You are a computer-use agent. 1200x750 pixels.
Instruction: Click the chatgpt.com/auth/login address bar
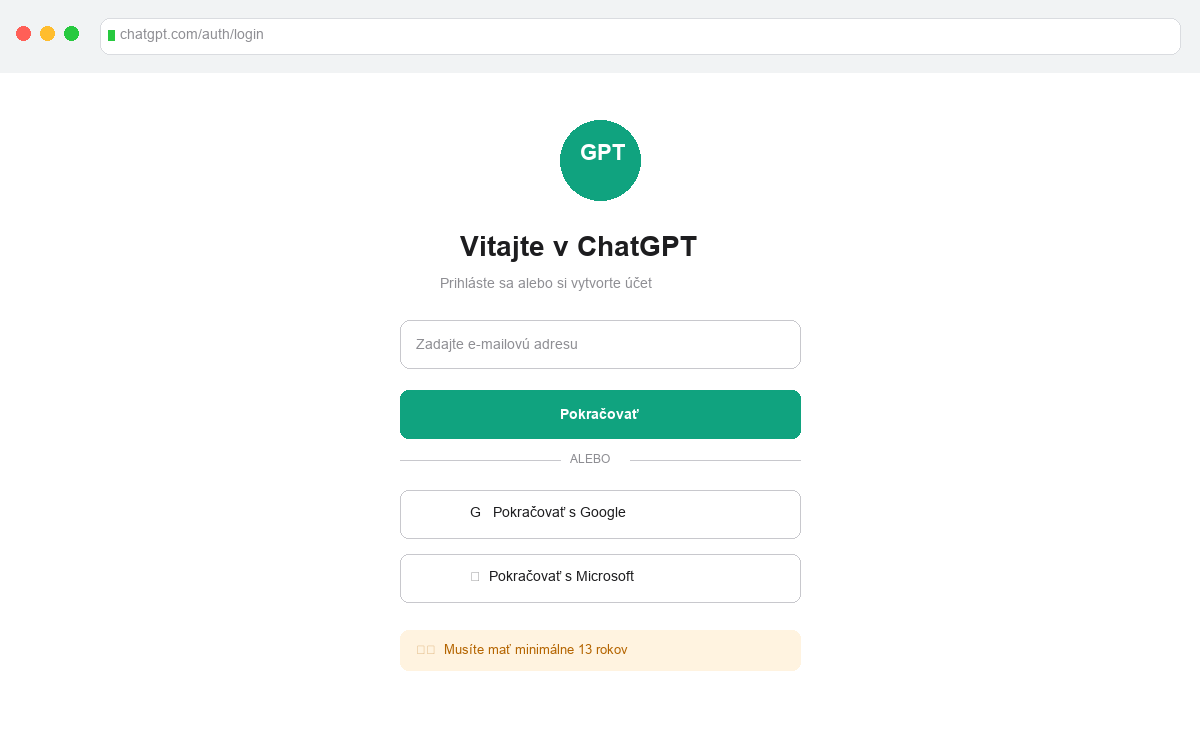click(640, 36)
